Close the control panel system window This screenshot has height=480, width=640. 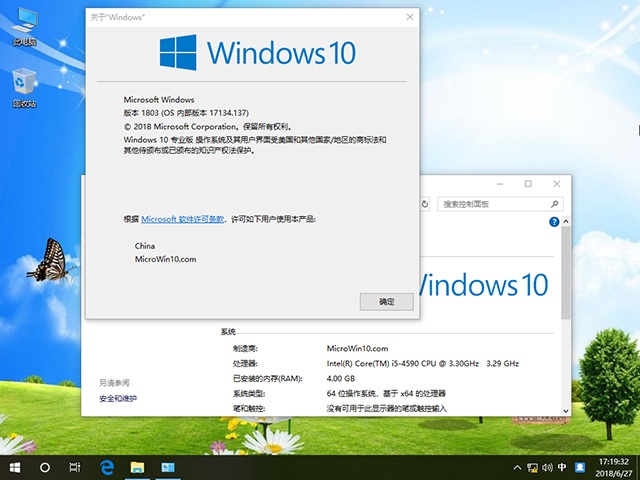click(556, 184)
